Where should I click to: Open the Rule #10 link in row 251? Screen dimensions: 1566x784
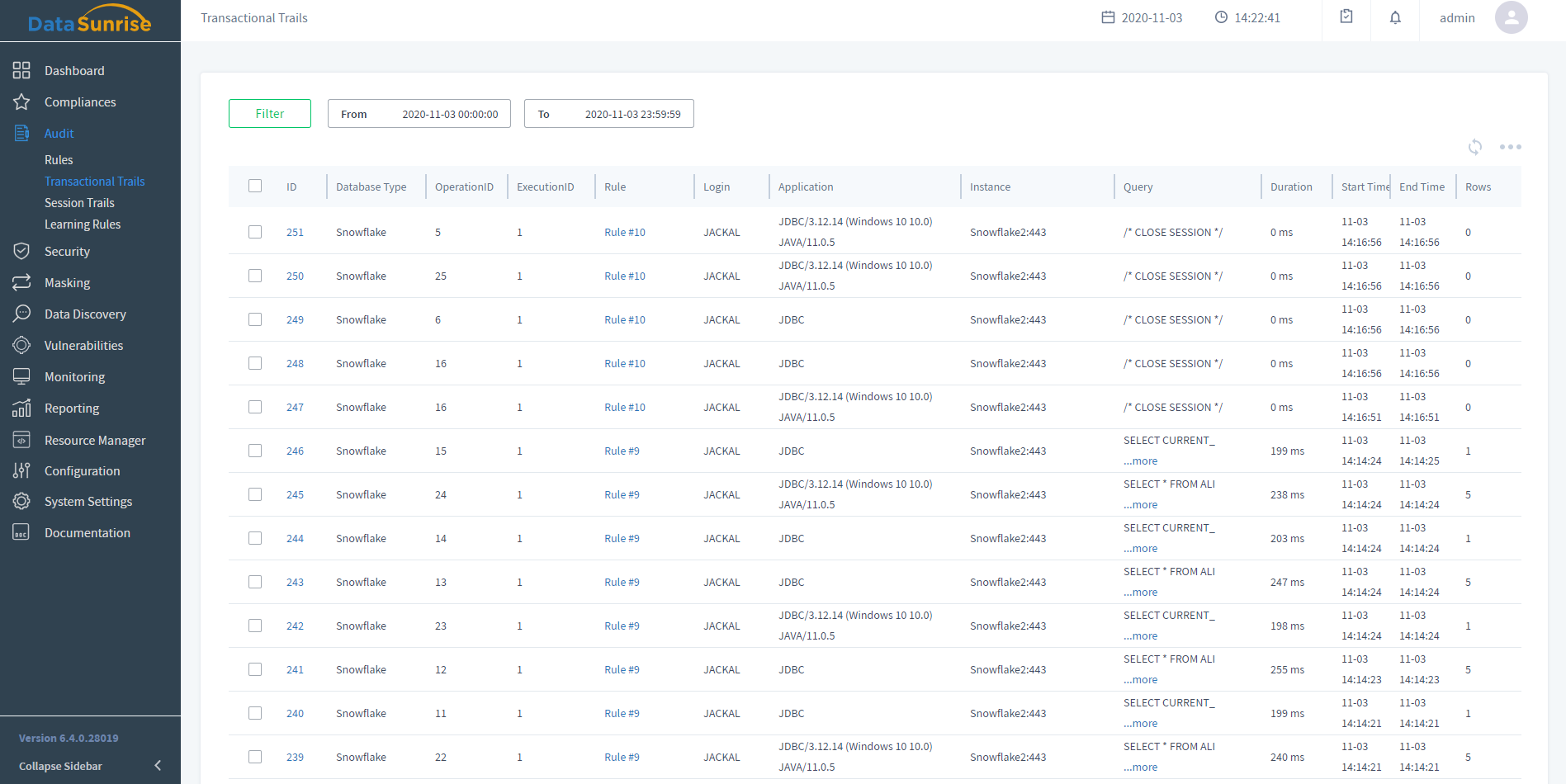tap(624, 233)
